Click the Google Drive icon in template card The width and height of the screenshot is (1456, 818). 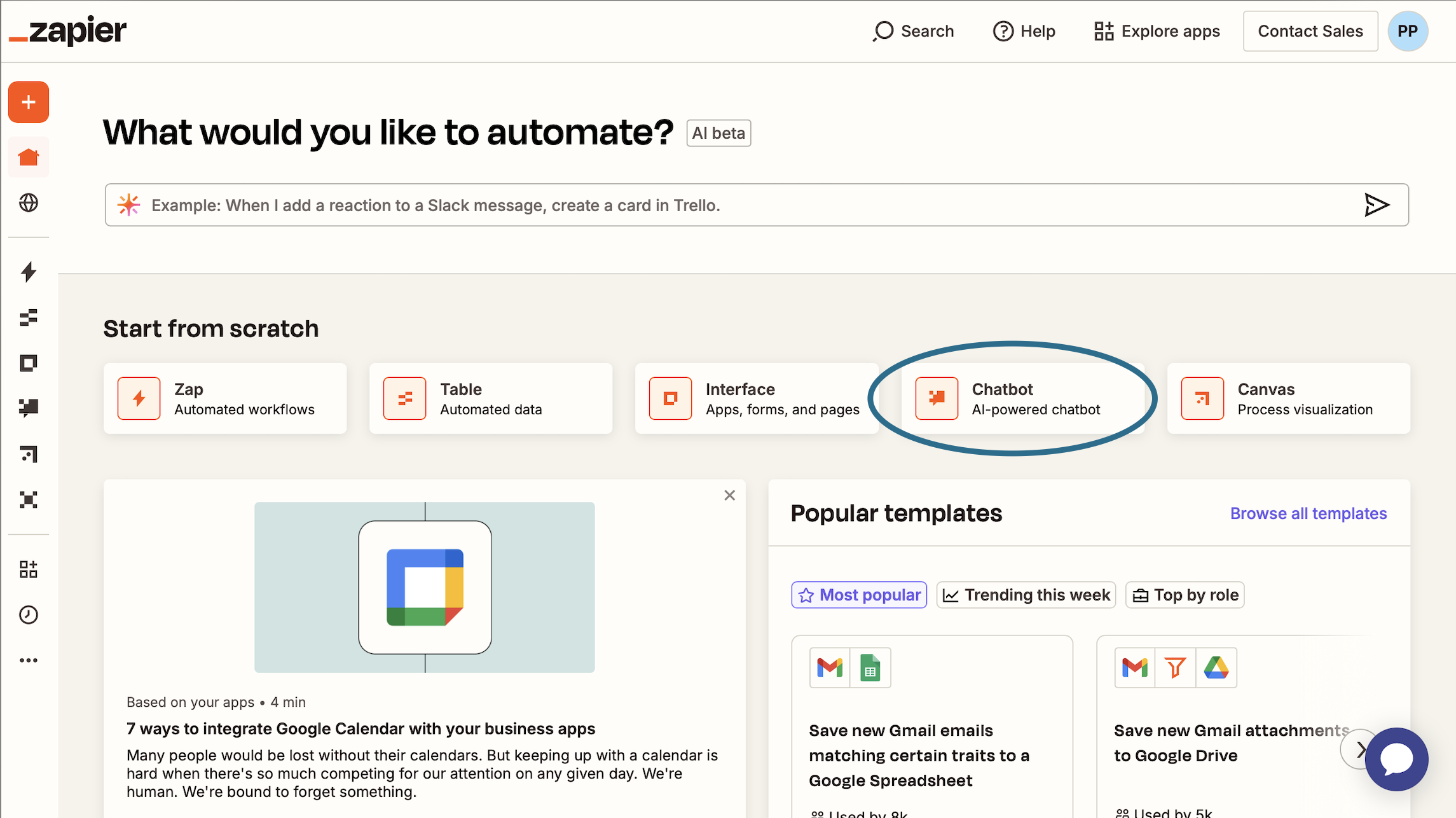tap(1216, 667)
